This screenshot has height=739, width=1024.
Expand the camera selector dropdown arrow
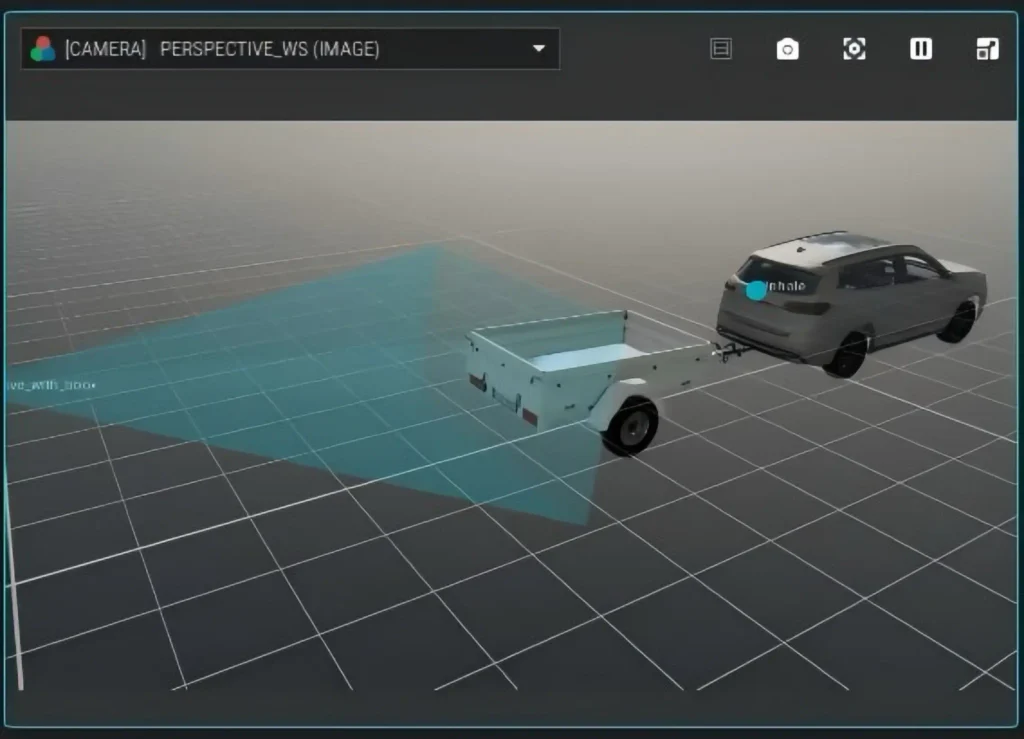tap(539, 48)
